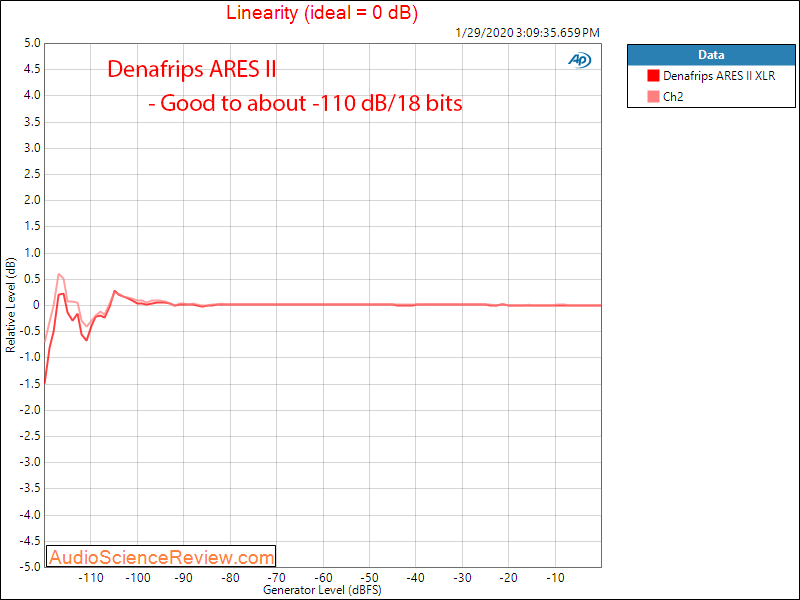Click the 4.0 y-axis tick label
Viewport: 800px width, 600px height.
[x=32, y=95]
